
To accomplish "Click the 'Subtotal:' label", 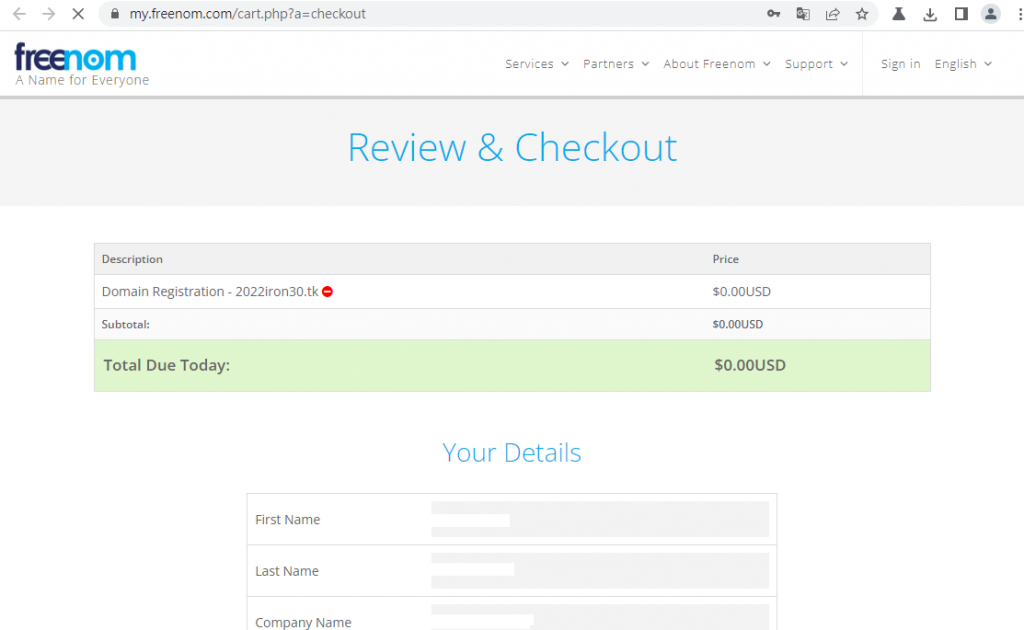I will pyautogui.click(x=125, y=324).
